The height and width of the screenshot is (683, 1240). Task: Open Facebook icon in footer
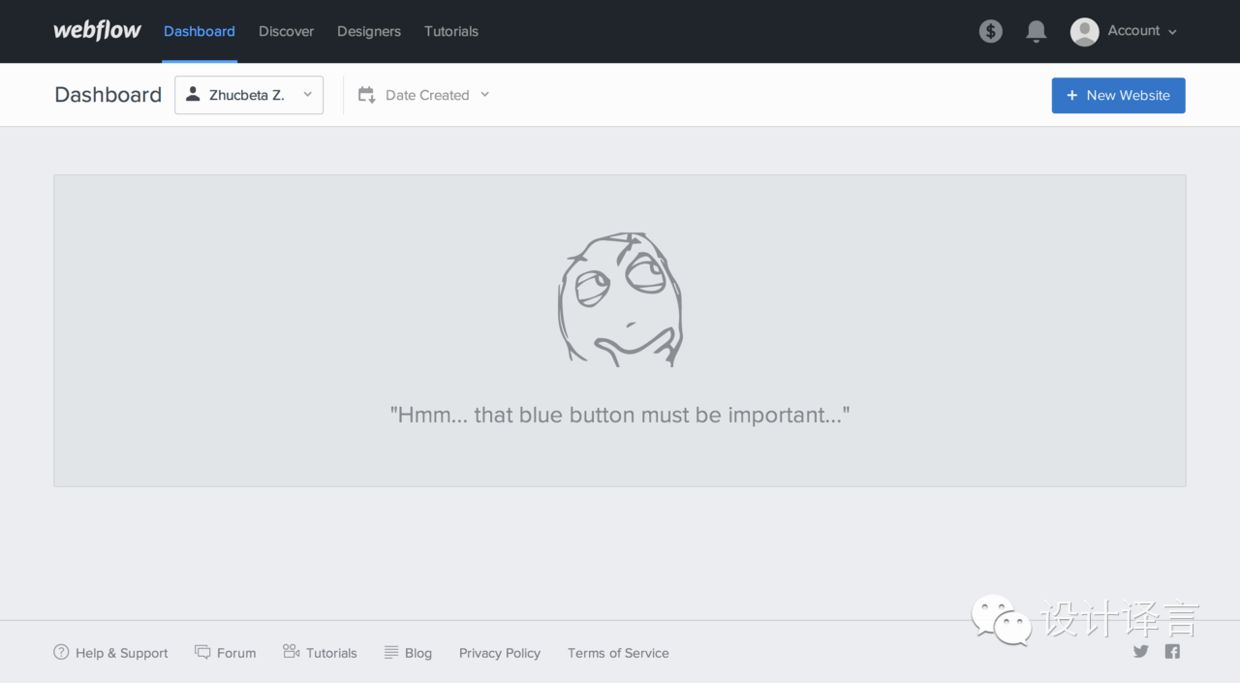click(x=1172, y=651)
